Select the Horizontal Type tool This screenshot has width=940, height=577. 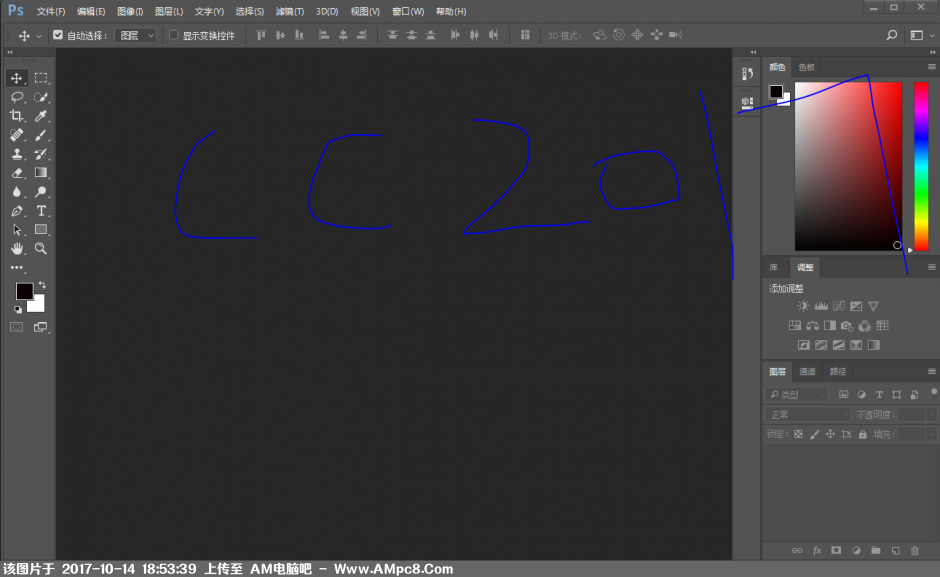[41, 211]
